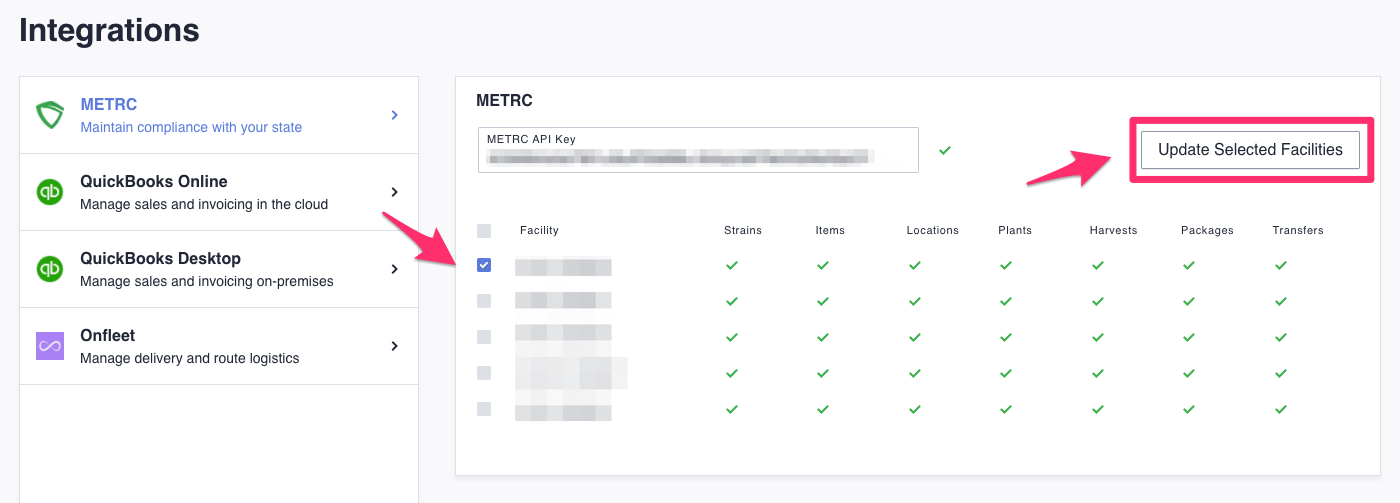
Task: Click 'Maintain compliance with your state' text
Action: click(x=191, y=127)
